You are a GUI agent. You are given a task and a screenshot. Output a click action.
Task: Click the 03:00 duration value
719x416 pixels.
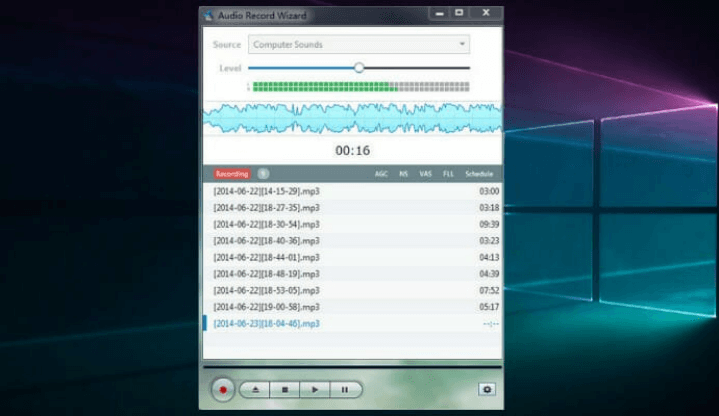tap(489, 191)
